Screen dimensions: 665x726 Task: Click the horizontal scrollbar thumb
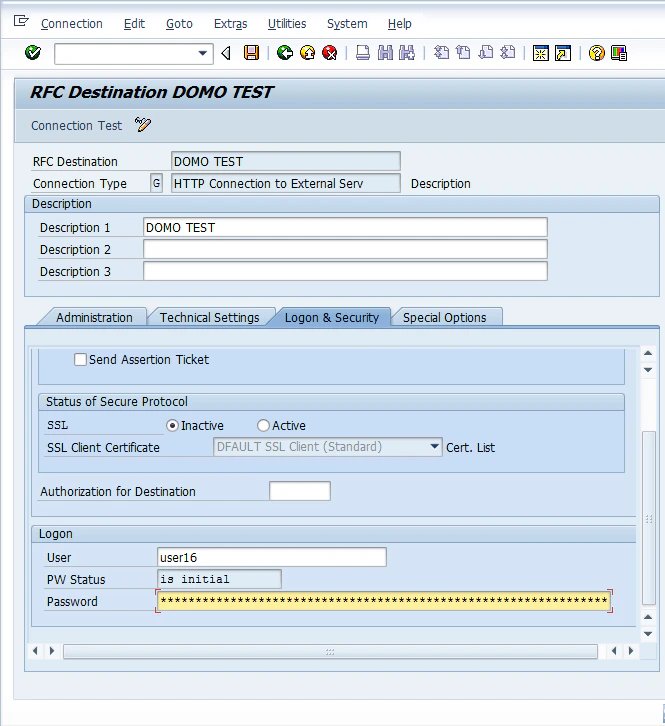330,651
